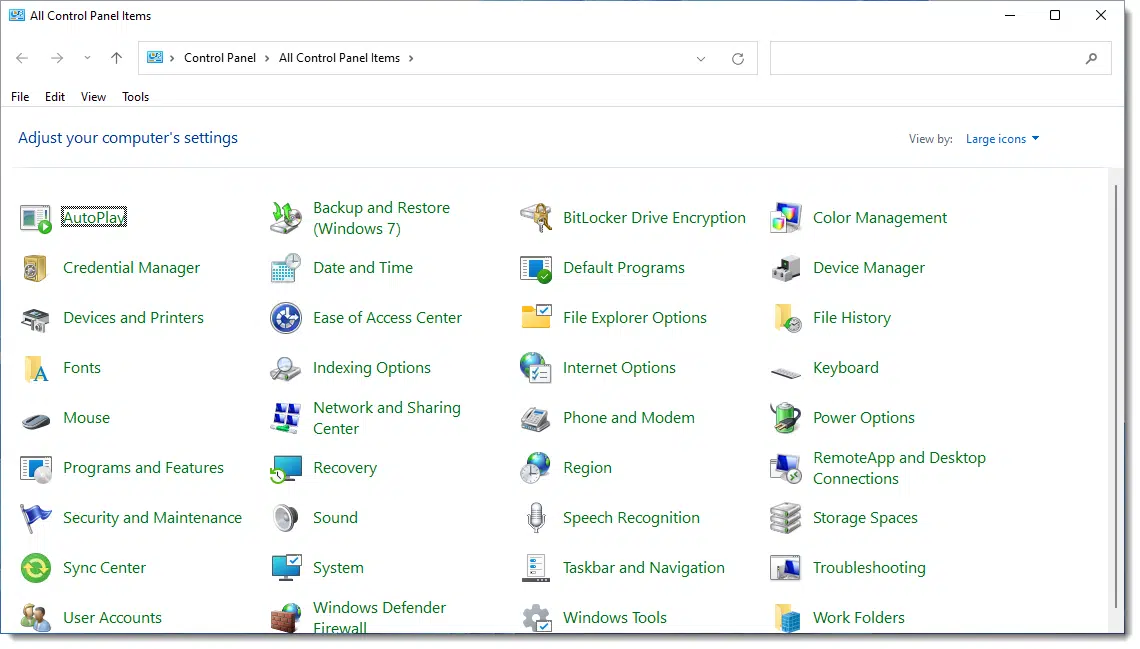This screenshot has height=649, width=1140.
Task: Open the Tools menu
Action: click(x=135, y=97)
